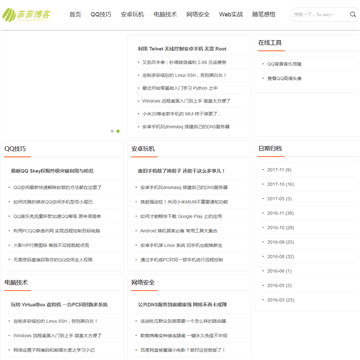
Task: Open the 2016-11 (38) archive
Action: click(x=281, y=213)
